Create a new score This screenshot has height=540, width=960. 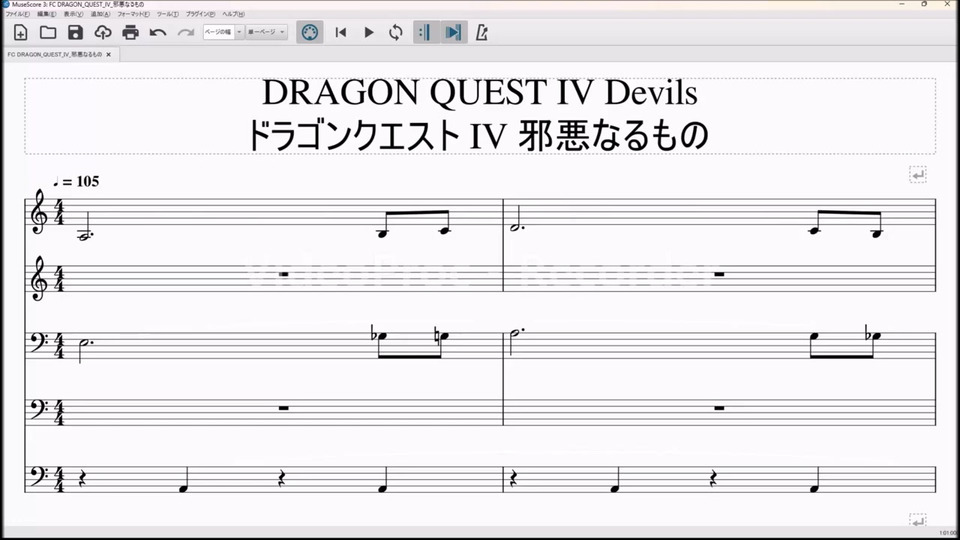[20, 32]
